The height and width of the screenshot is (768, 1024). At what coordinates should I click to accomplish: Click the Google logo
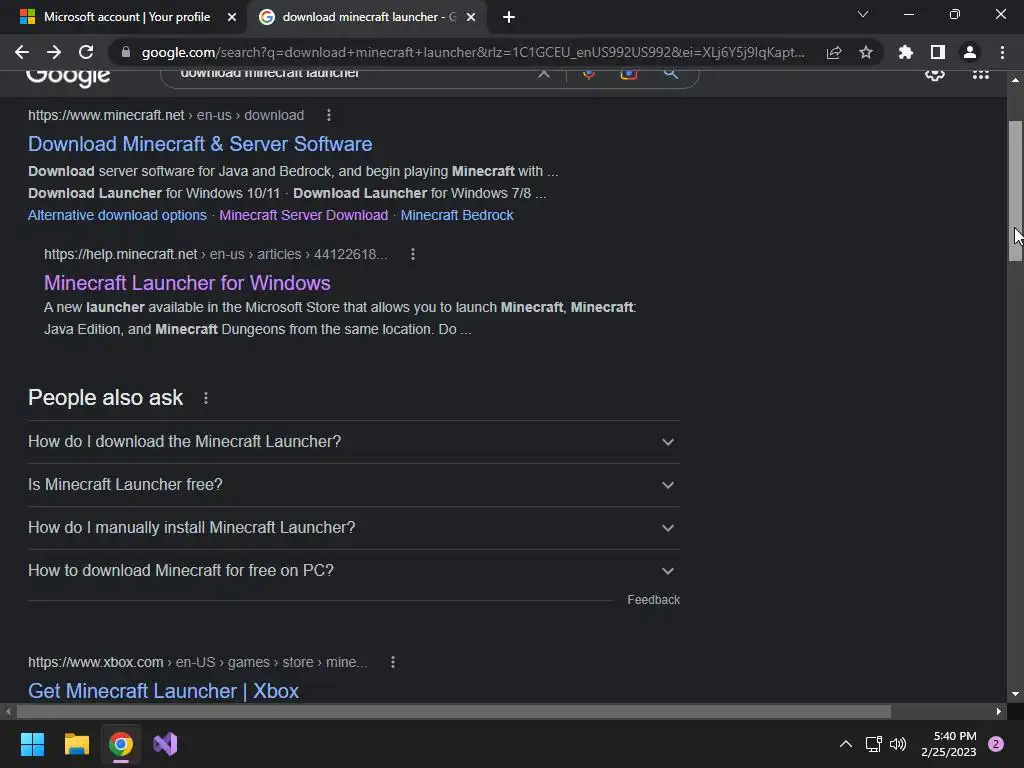(x=68, y=76)
